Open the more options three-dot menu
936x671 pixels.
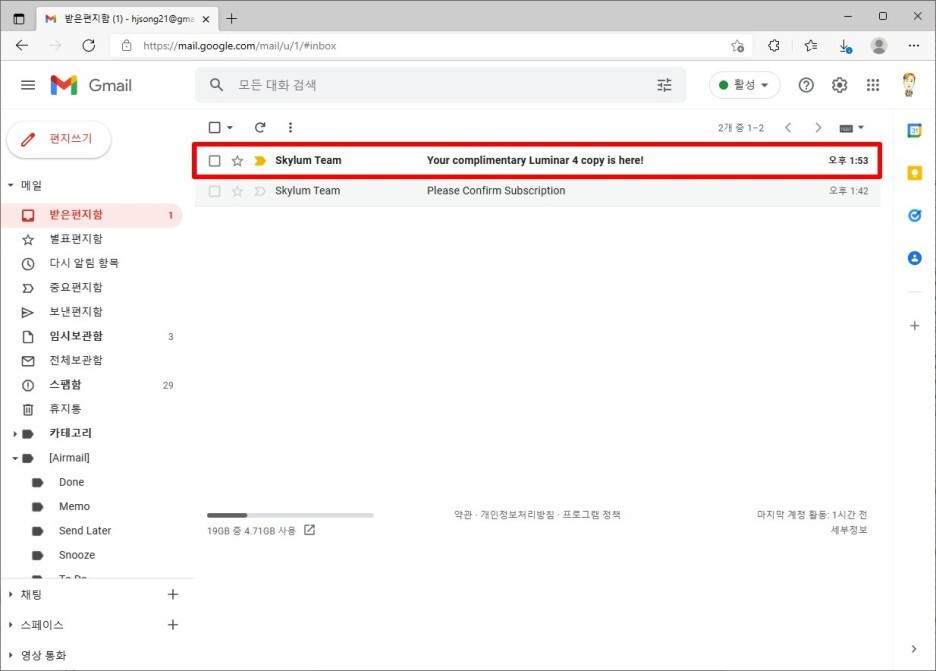click(x=290, y=127)
